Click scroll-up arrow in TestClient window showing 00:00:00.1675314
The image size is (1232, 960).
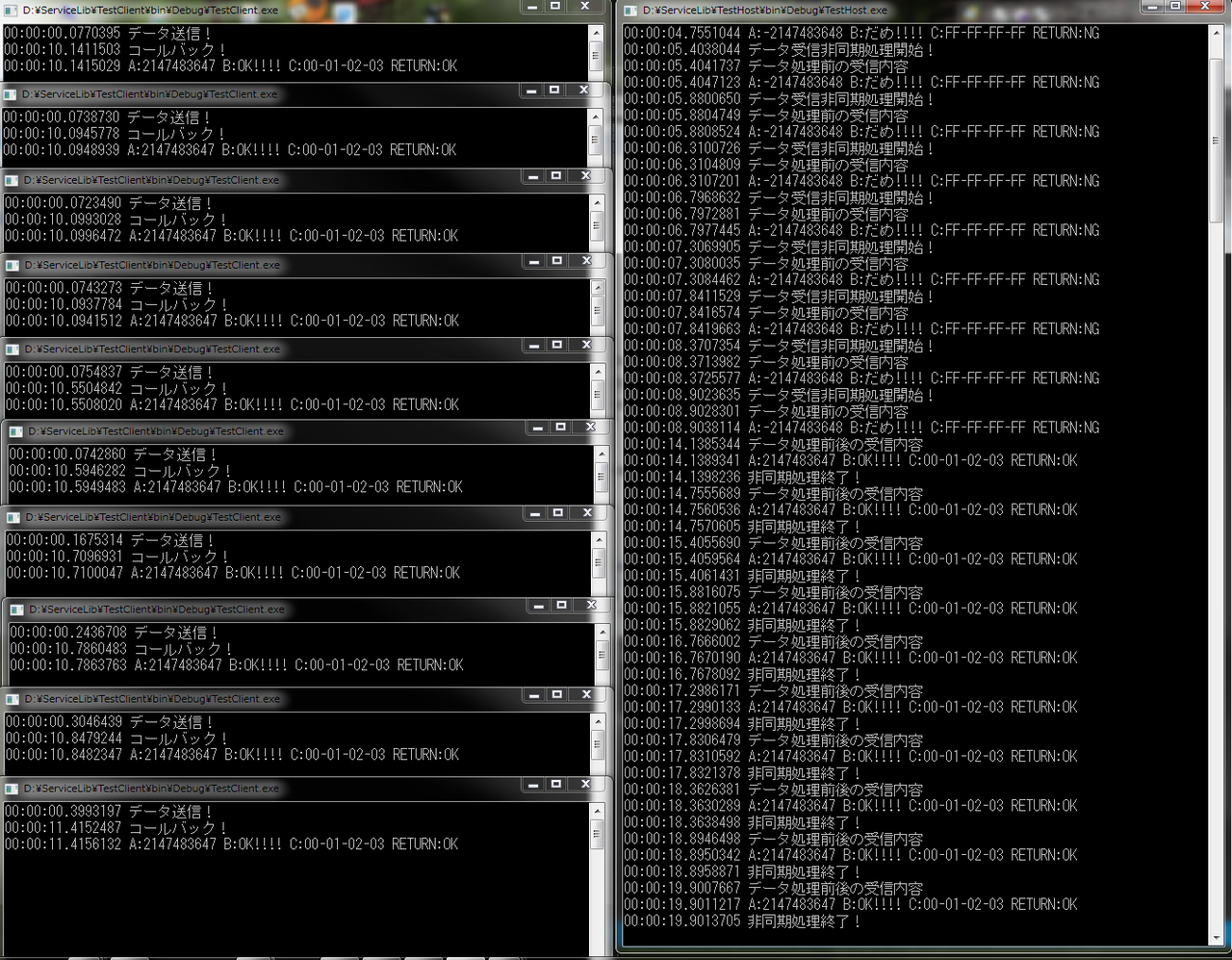(x=599, y=539)
